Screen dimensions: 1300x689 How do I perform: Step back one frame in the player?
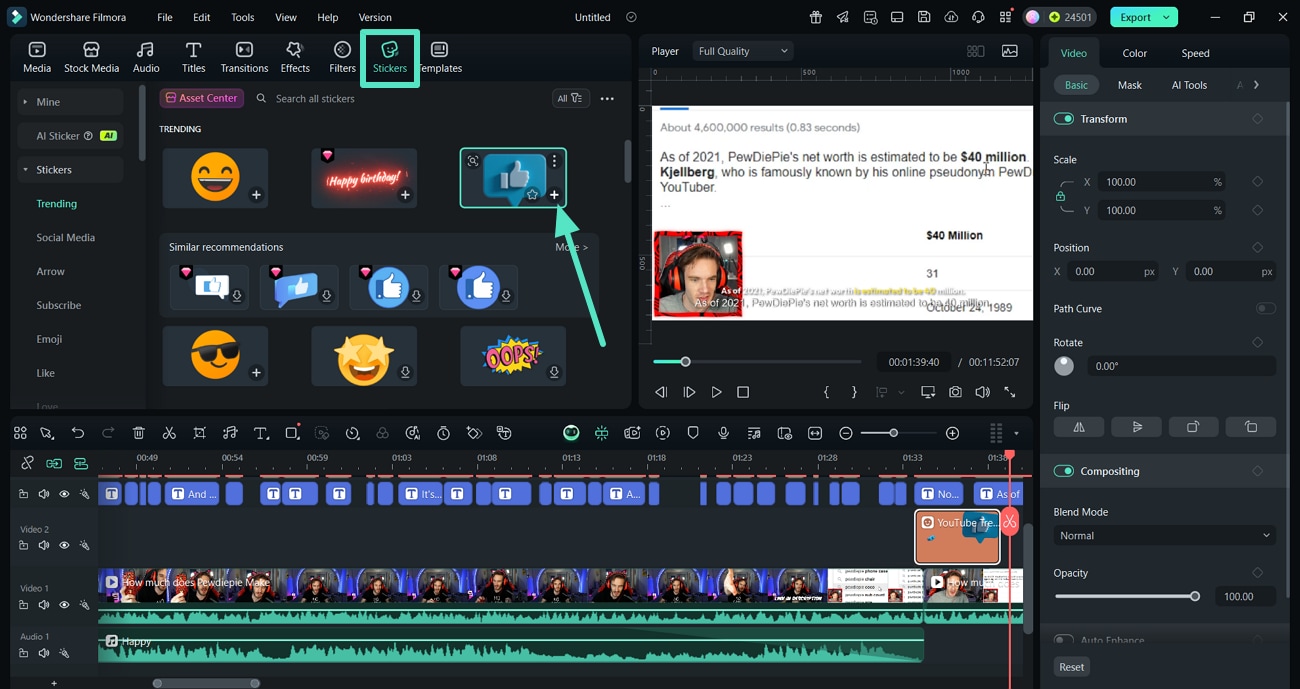click(x=661, y=393)
